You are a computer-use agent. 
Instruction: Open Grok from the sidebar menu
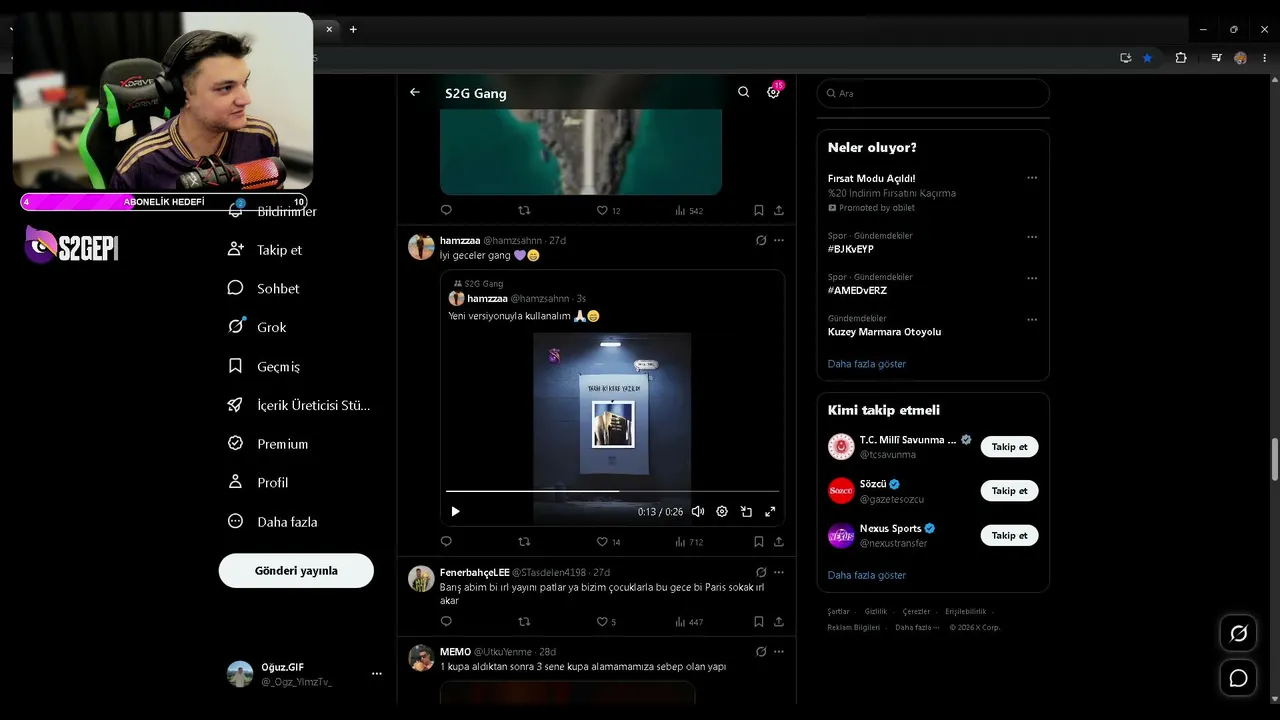(257, 327)
